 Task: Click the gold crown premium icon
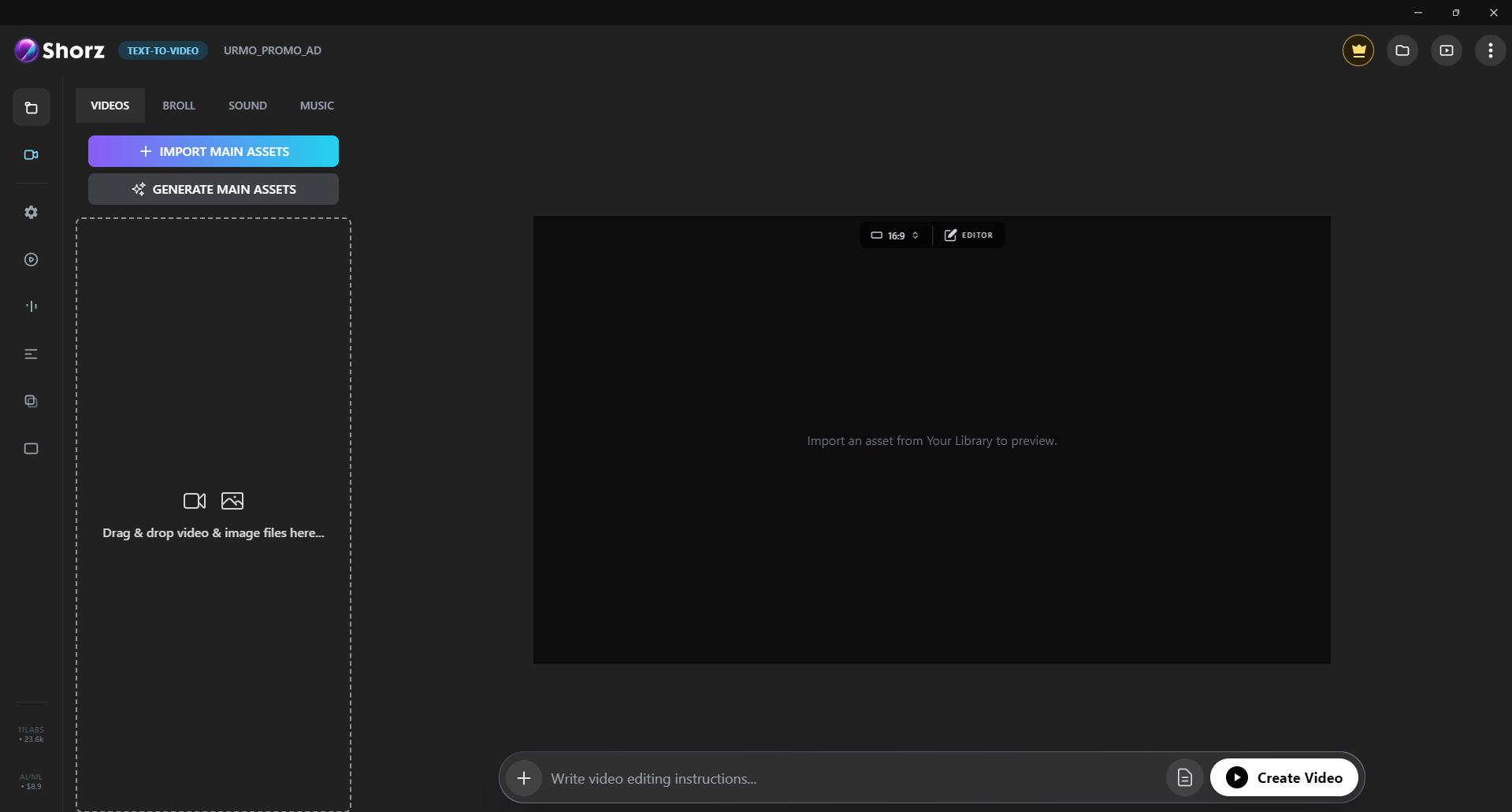tap(1358, 50)
